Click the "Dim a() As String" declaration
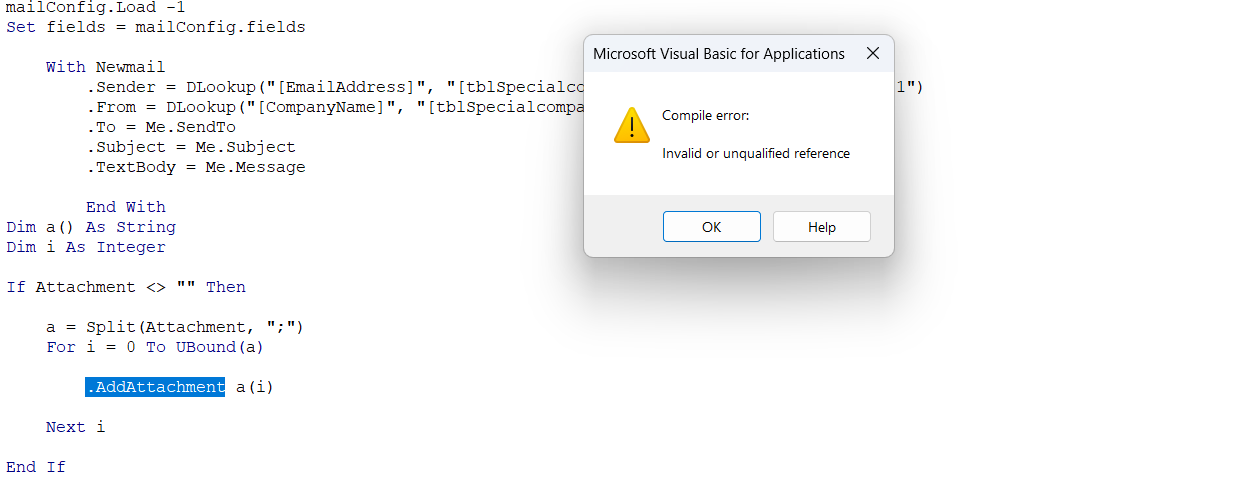1257x480 pixels. click(91, 227)
